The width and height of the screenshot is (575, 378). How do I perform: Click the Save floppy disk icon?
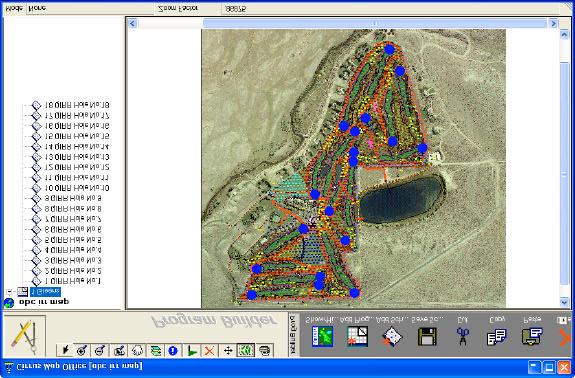(427, 337)
